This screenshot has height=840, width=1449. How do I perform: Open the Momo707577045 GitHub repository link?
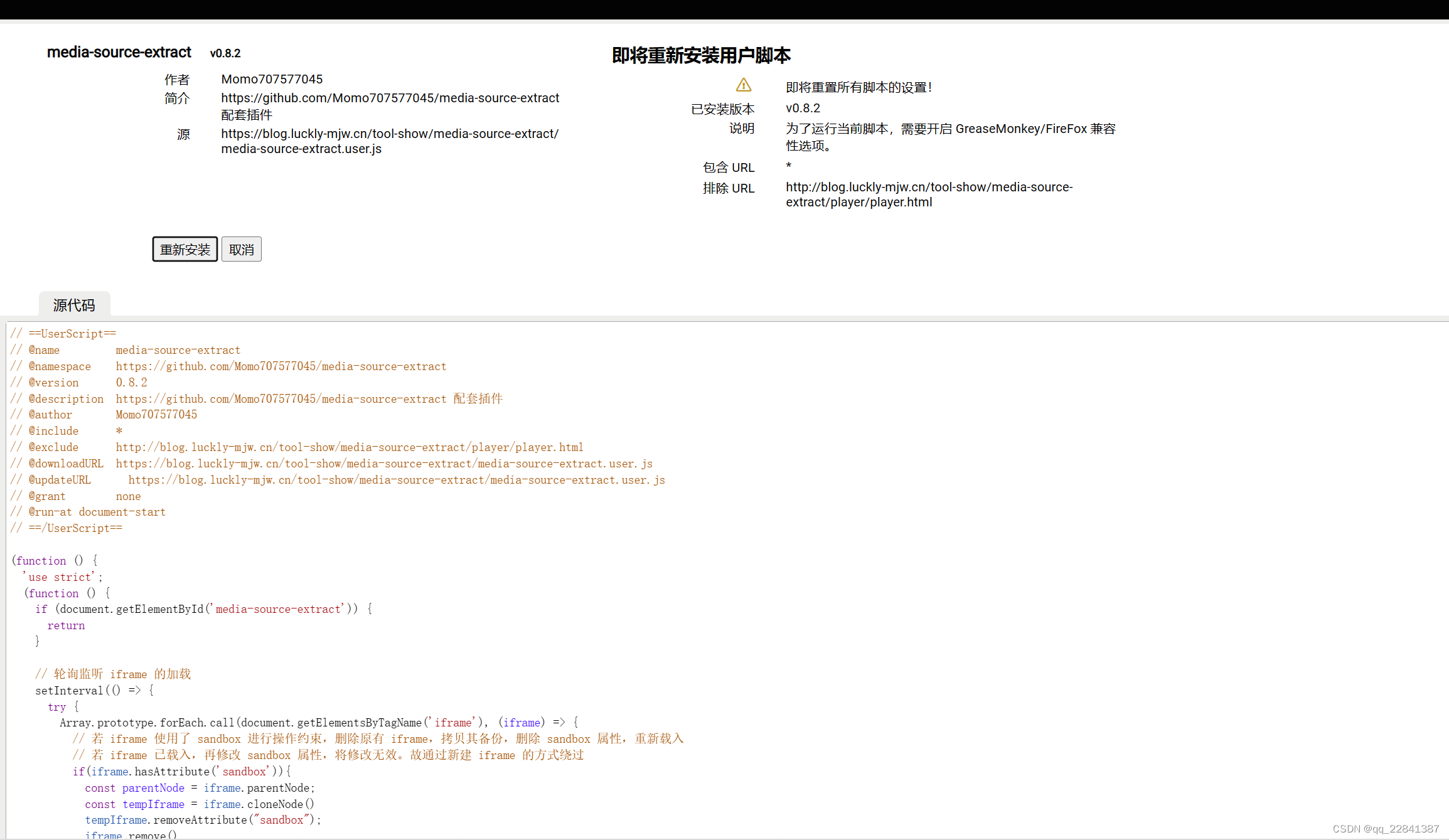[390, 98]
